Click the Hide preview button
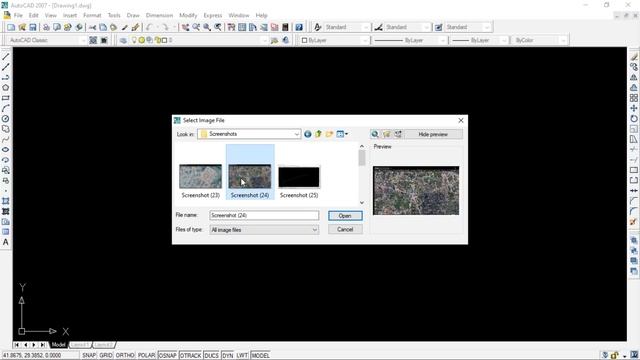 point(433,134)
